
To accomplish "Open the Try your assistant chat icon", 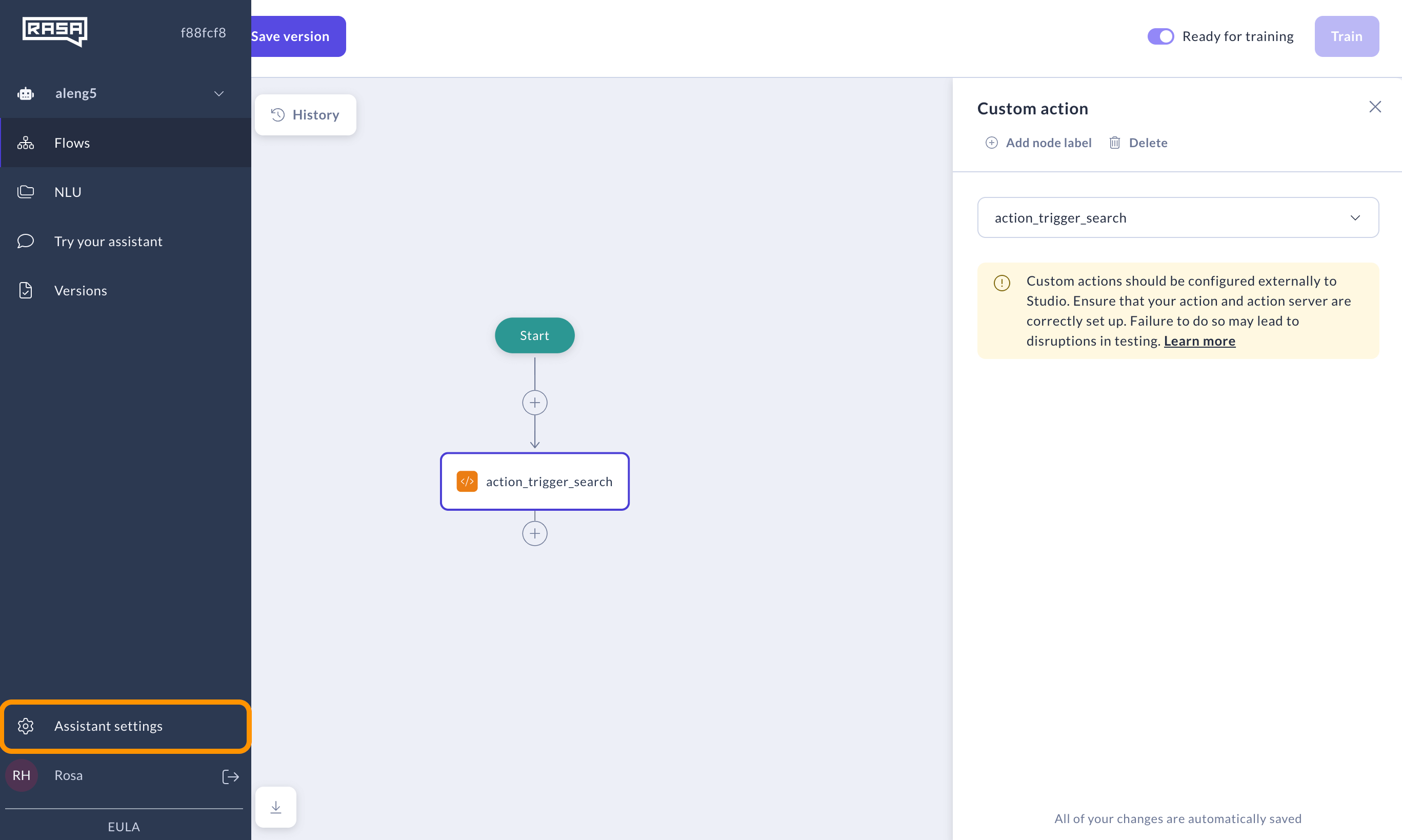I will [x=25, y=241].
